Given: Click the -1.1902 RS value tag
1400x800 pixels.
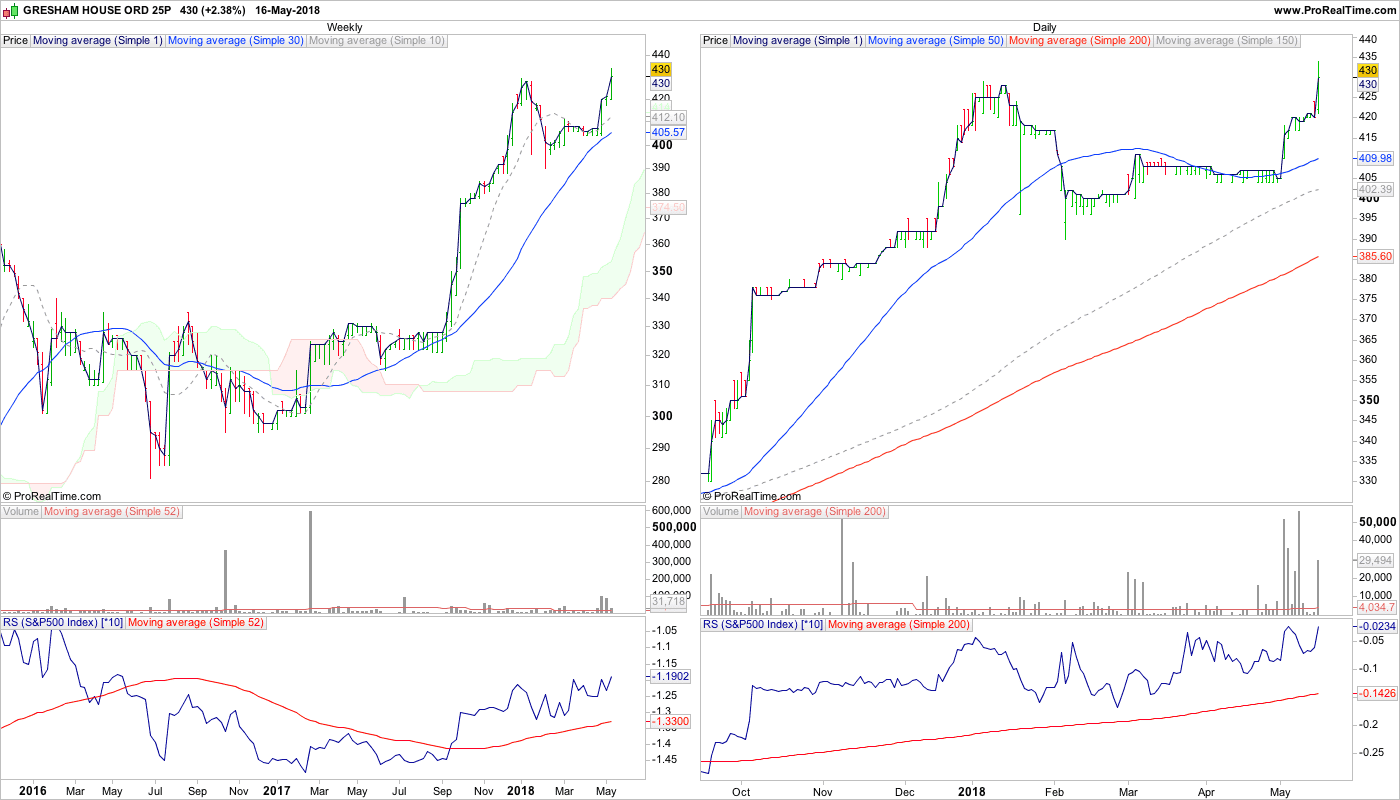Looking at the screenshot, I should point(670,676).
